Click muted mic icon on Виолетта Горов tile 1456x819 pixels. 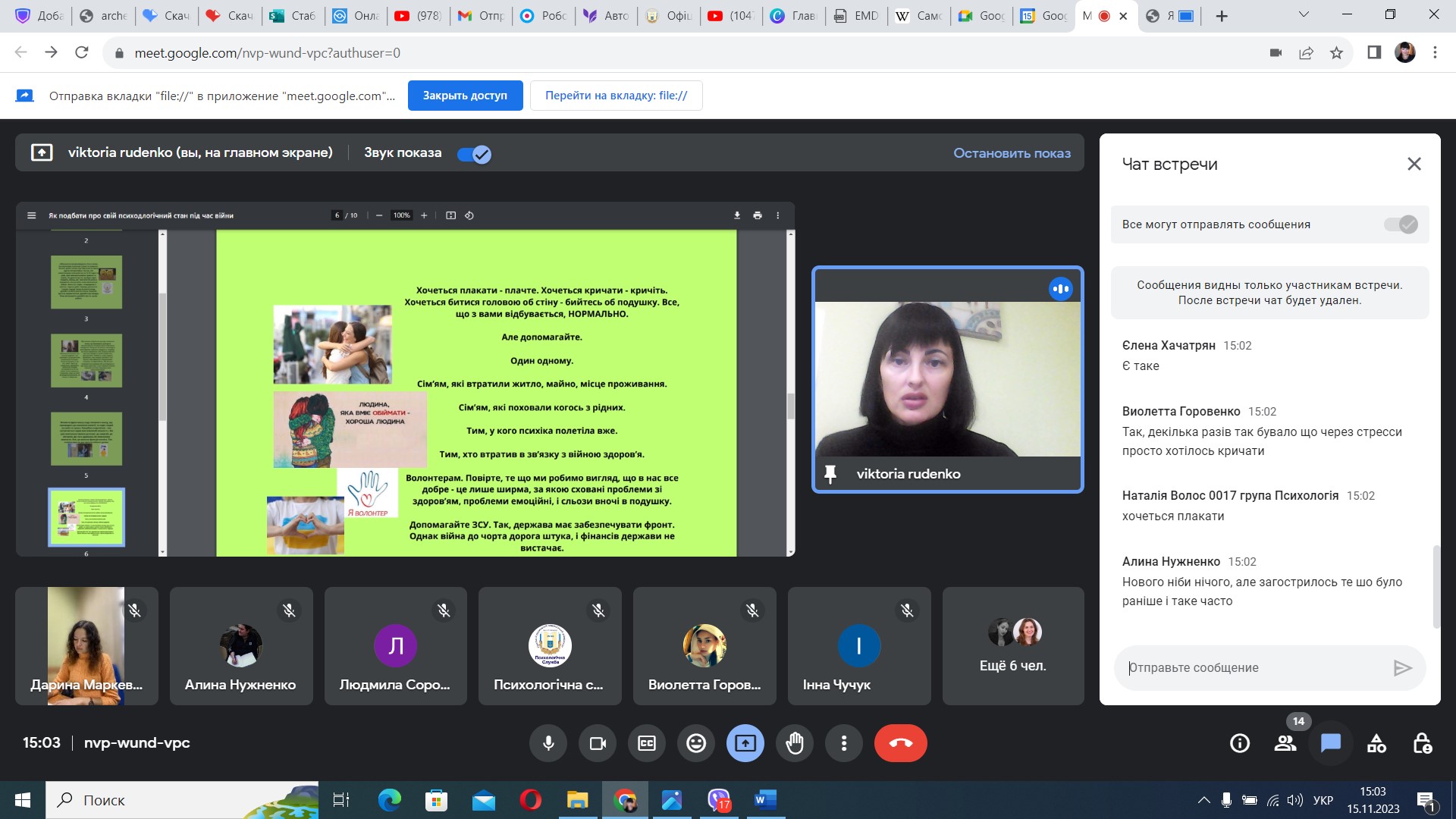(x=752, y=610)
